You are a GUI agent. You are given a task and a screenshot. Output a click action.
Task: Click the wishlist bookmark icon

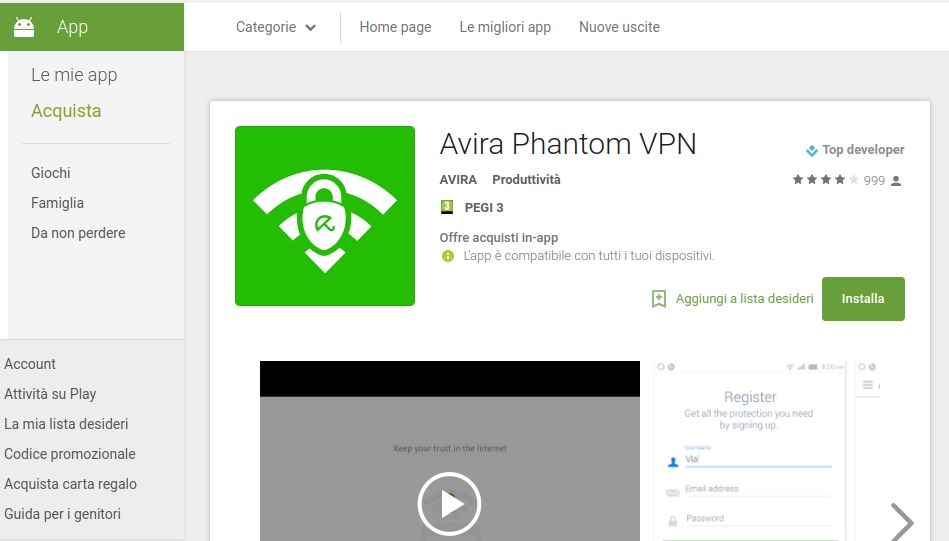[x=658, y=298]
